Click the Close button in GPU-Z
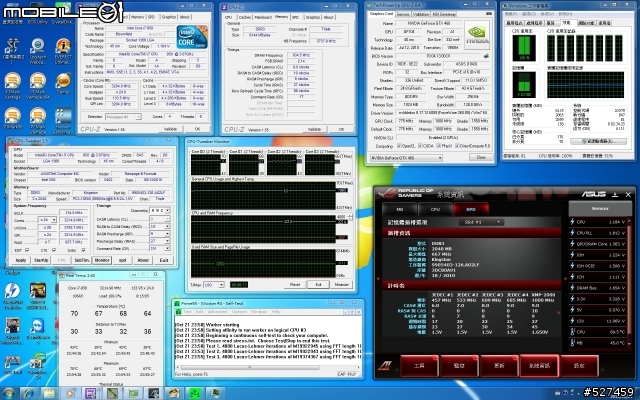The width and height of the screenshot is (640, 400). pos(481,158)
